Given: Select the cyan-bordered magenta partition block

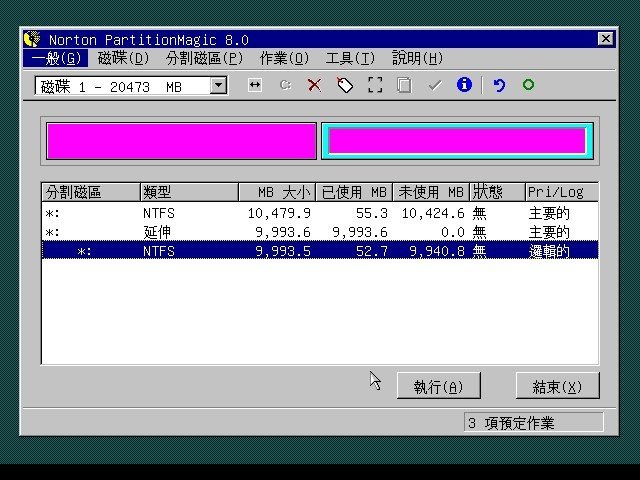Looking at the screenshot, I should click(457, 141).
